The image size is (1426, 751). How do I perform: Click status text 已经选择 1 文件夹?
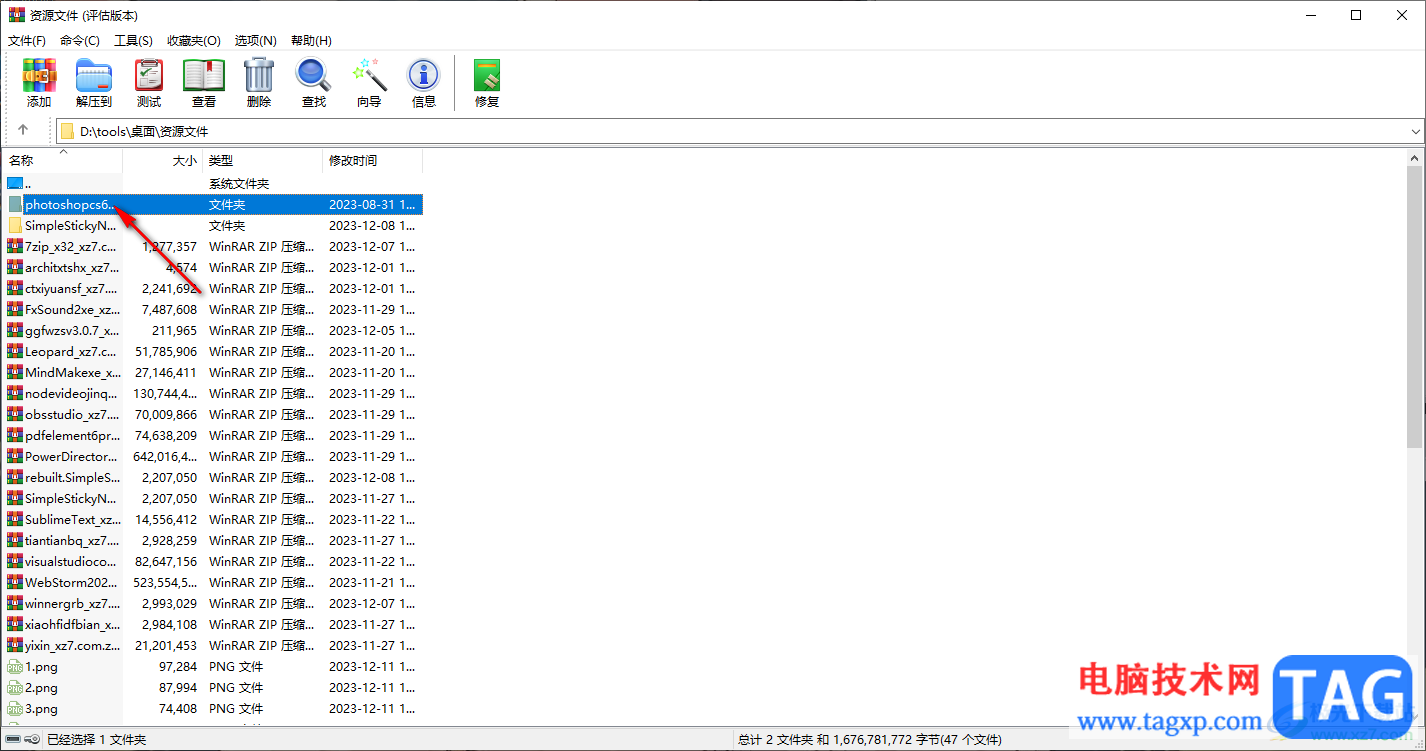click(96, 740)
